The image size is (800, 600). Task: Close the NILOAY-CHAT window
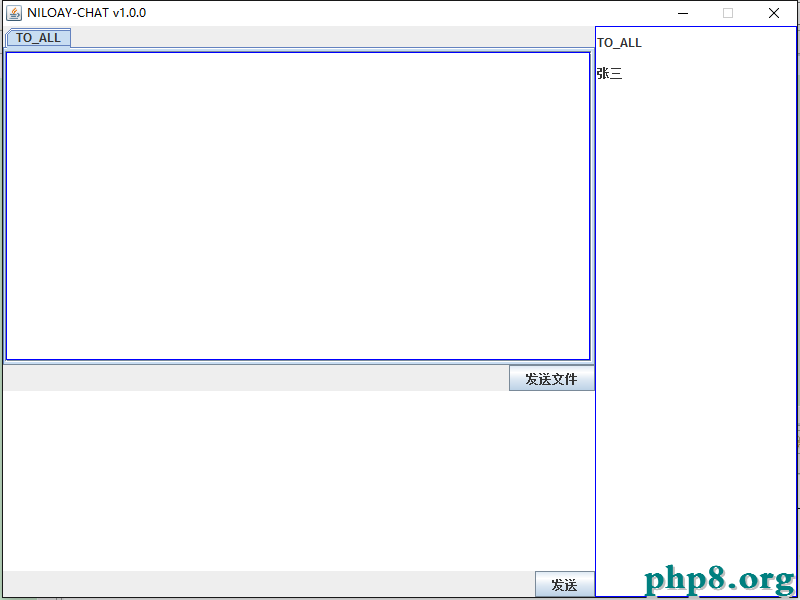[773, 13]
